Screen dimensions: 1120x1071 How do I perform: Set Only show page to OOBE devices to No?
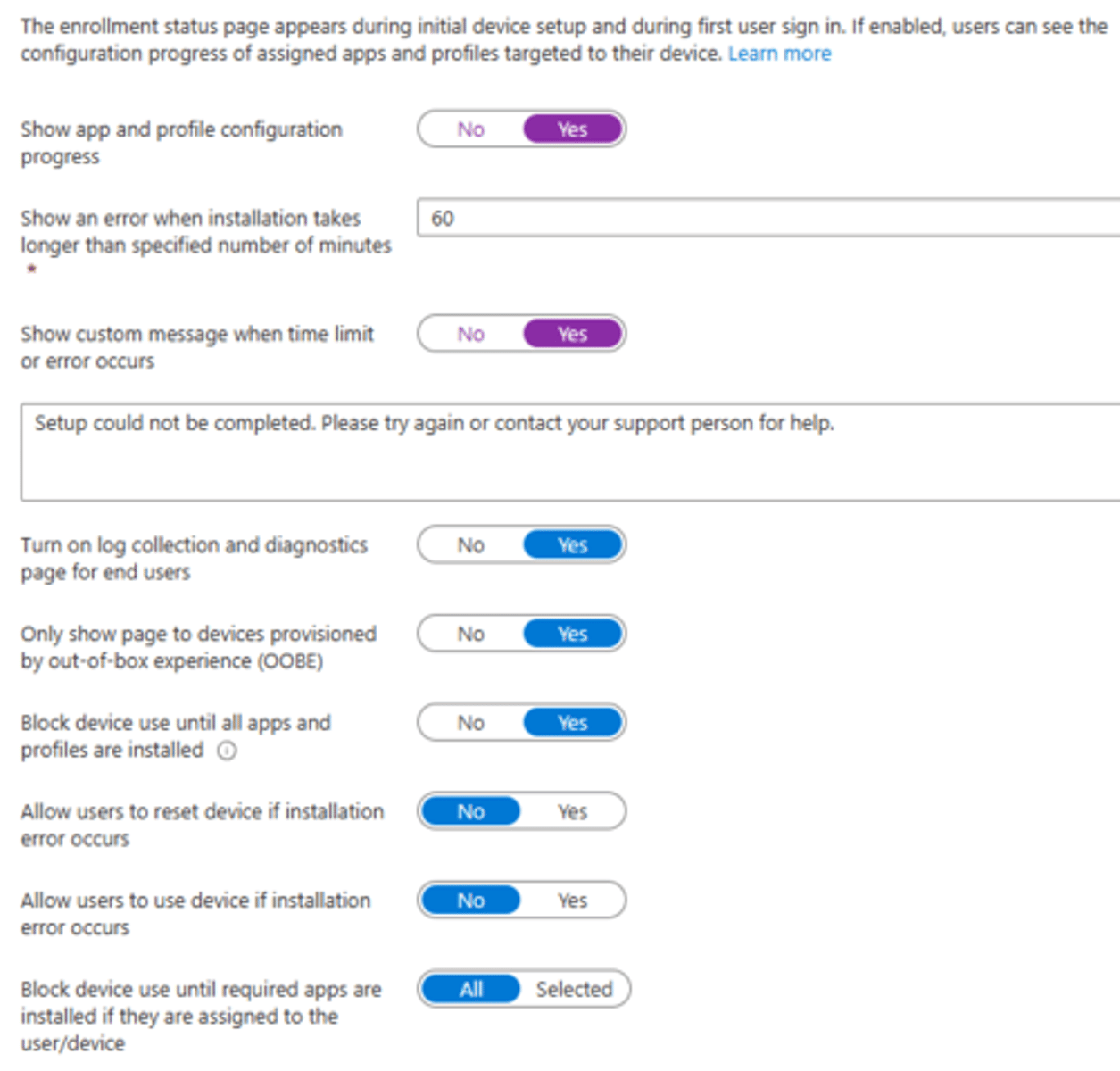[x=470, y=634]
